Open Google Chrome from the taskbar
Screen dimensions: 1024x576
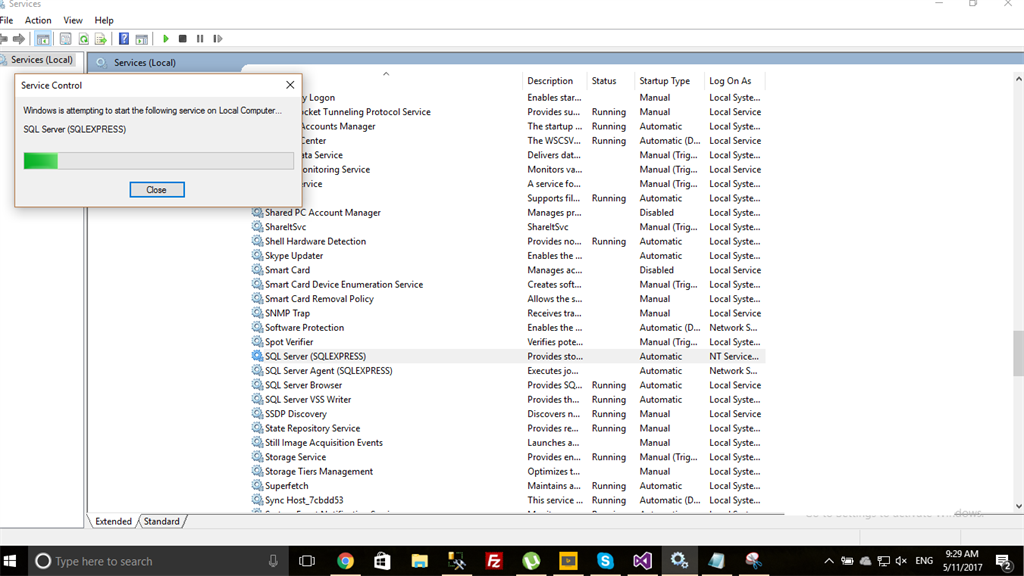click(x=345, y=561)
